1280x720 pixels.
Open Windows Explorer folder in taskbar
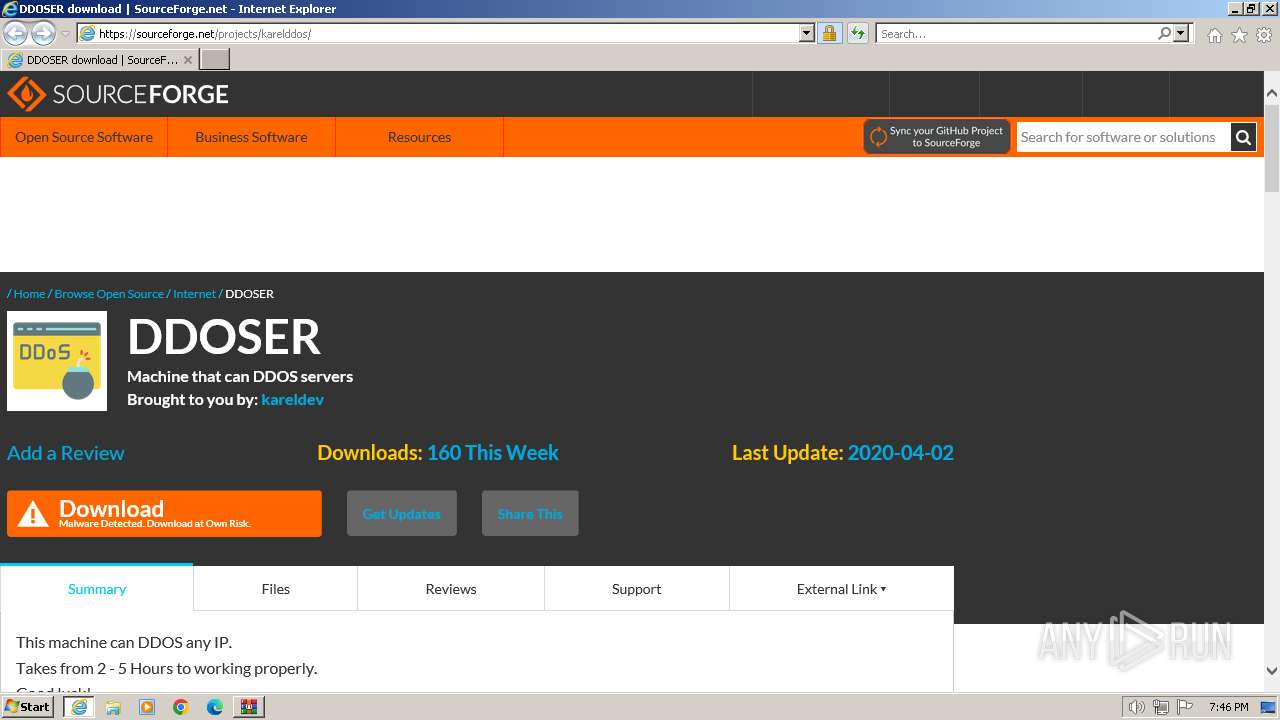(113, 707)
